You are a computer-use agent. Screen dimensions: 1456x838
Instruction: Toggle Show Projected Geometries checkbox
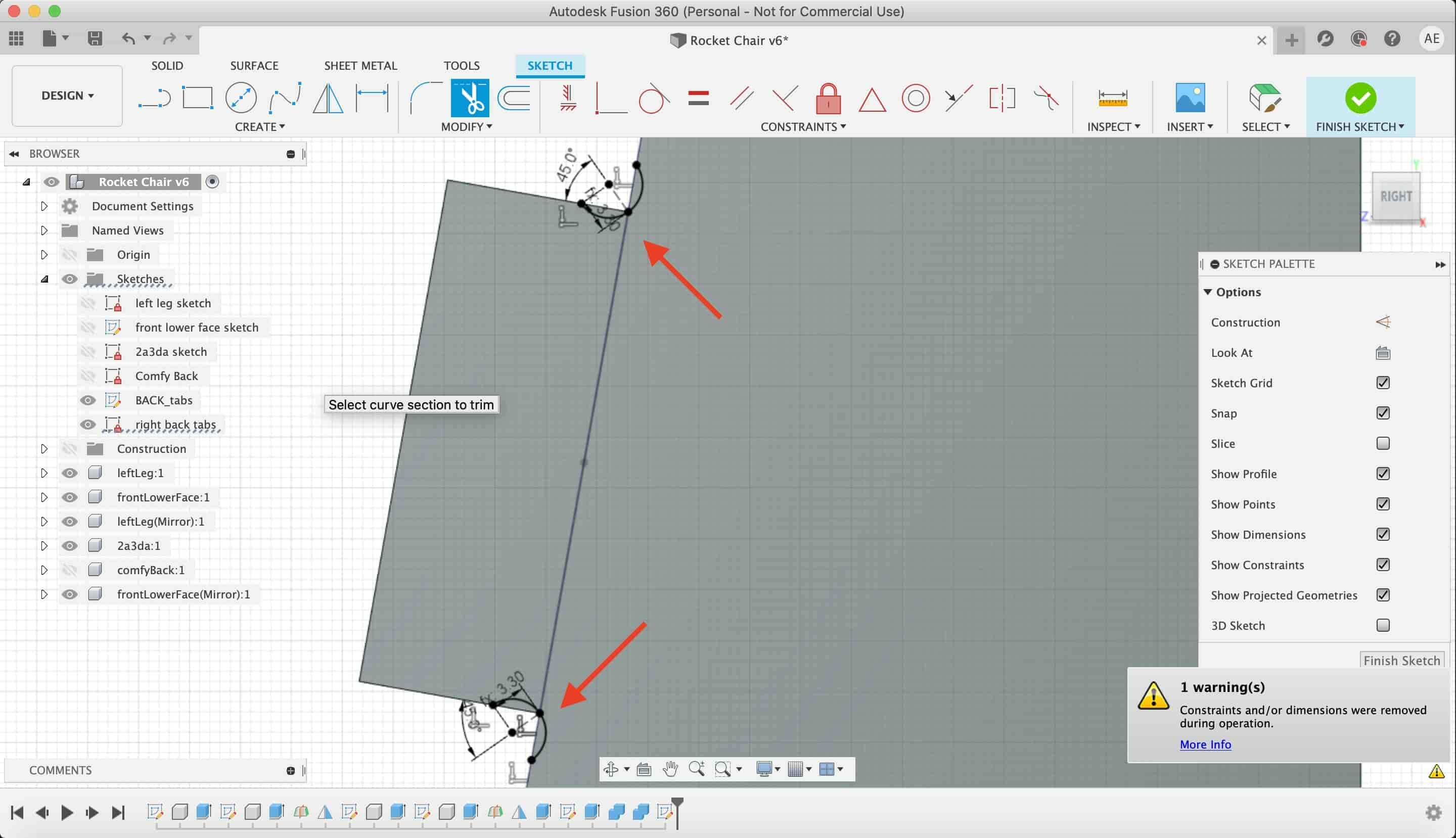coord(1382,595)
